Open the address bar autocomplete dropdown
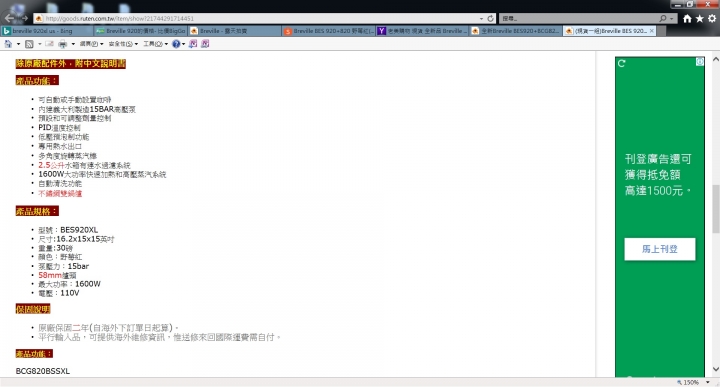Screen dimensions: 720x387 click(x=481, y=18)
